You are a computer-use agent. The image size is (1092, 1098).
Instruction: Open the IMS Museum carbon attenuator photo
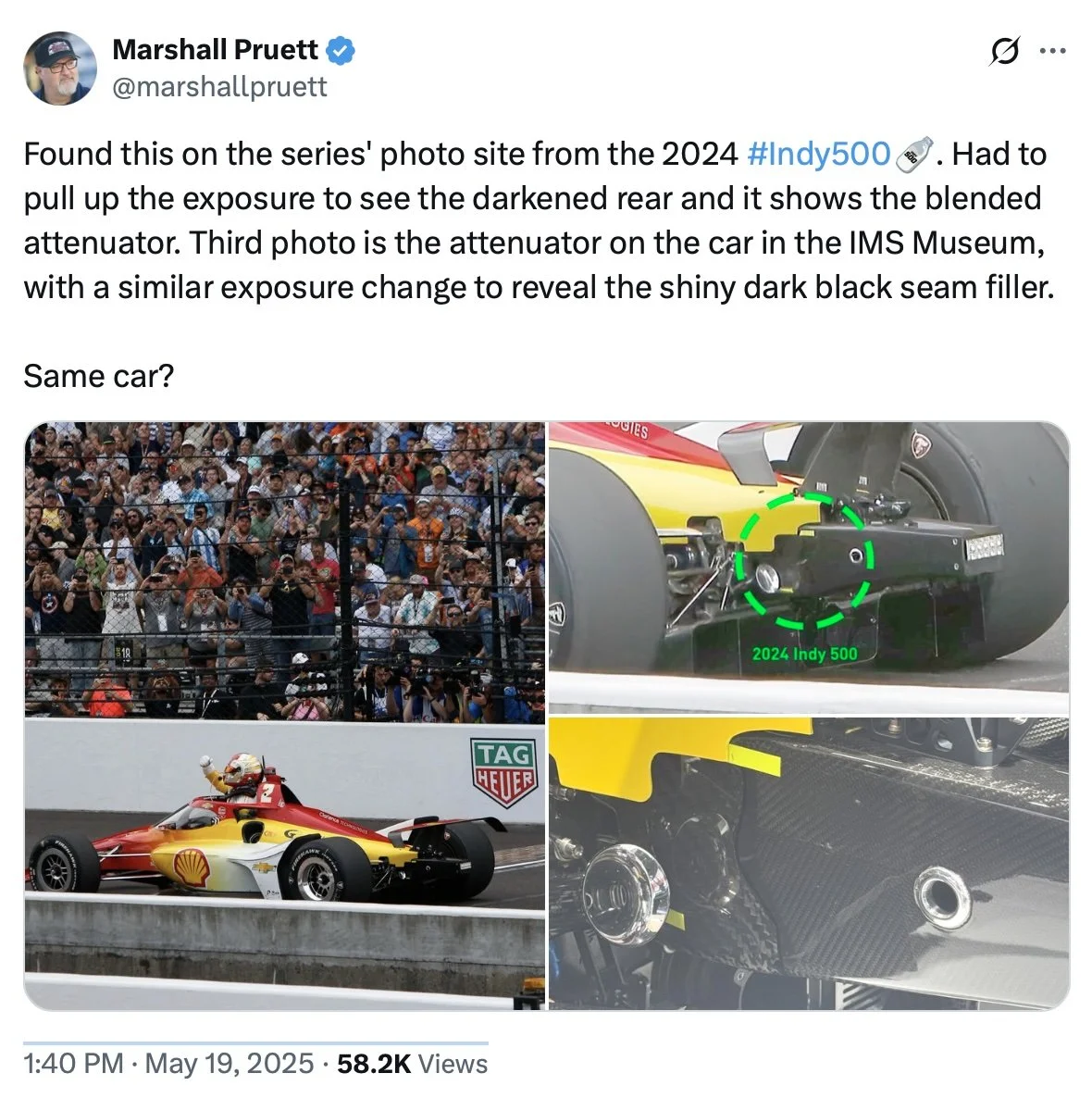[x=809, y=864]
